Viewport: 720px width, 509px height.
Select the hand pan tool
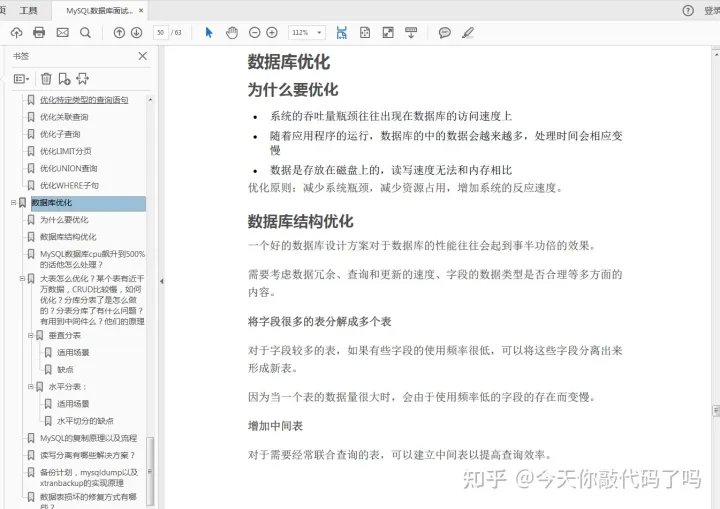pyautogui.click(x=232, y=33)
